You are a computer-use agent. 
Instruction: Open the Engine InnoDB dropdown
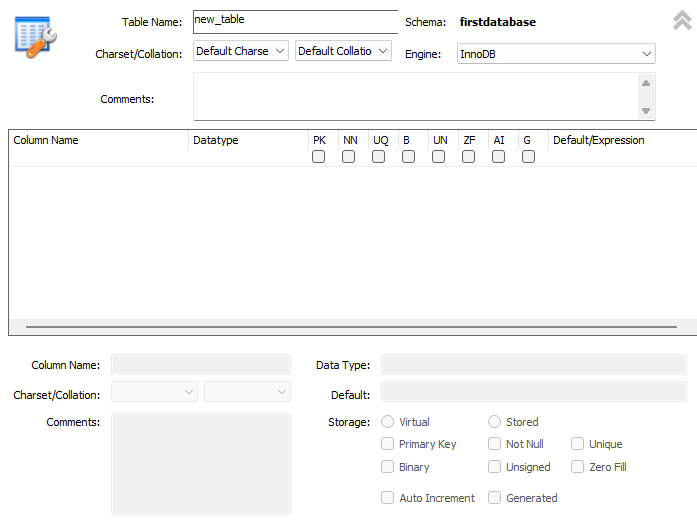click(x=556, y=54)
